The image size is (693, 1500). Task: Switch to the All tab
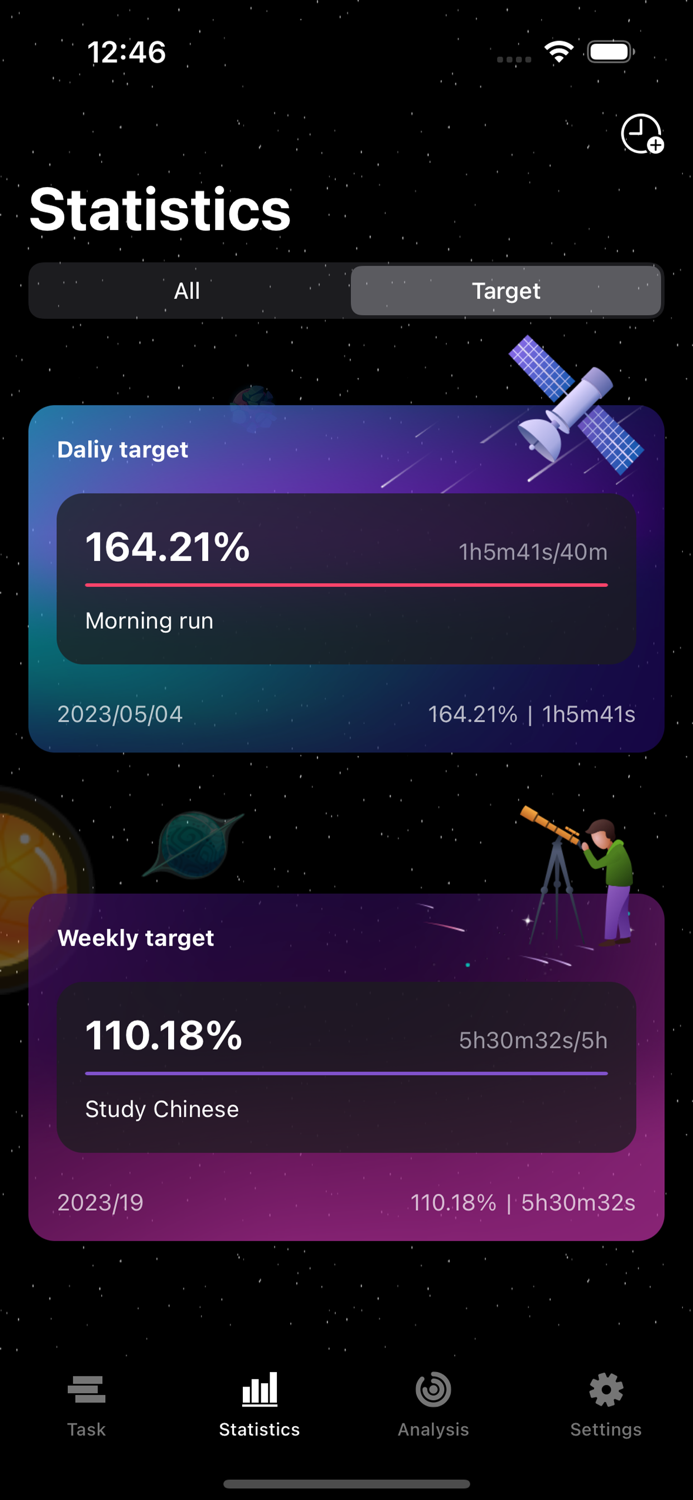187,291
